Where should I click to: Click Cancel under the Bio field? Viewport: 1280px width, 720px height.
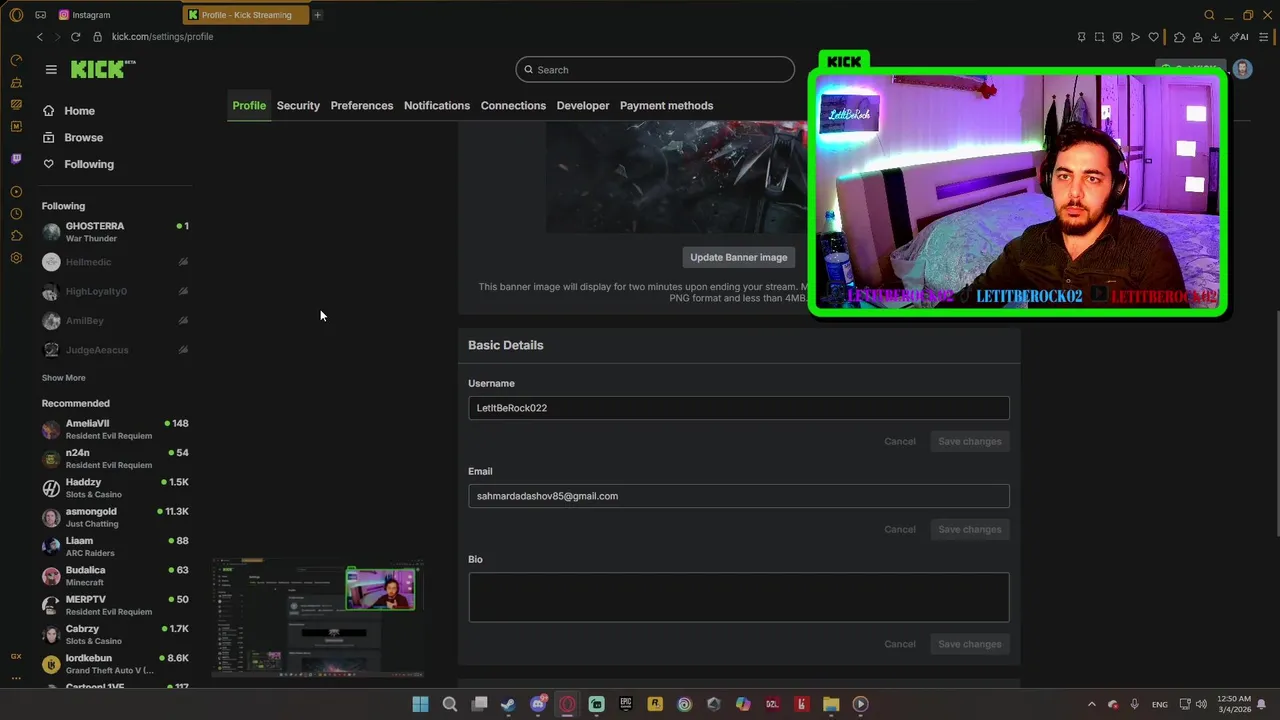[899, 644]
